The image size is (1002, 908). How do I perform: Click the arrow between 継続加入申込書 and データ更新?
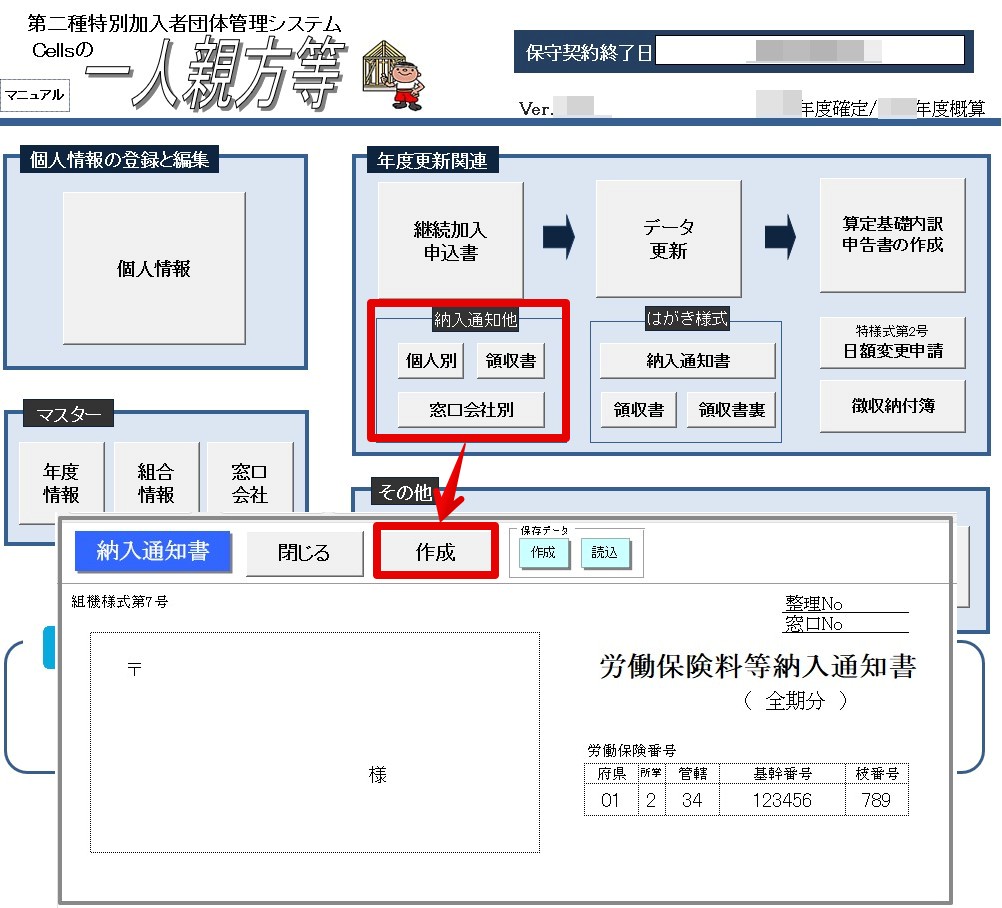pos(559,237)
